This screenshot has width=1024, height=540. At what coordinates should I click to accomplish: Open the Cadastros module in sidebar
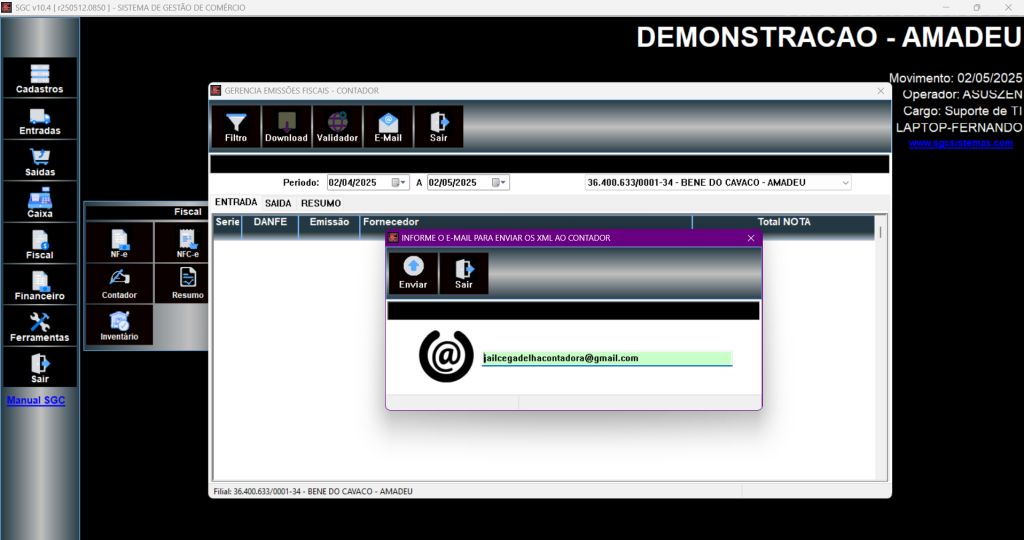[40, 78]
